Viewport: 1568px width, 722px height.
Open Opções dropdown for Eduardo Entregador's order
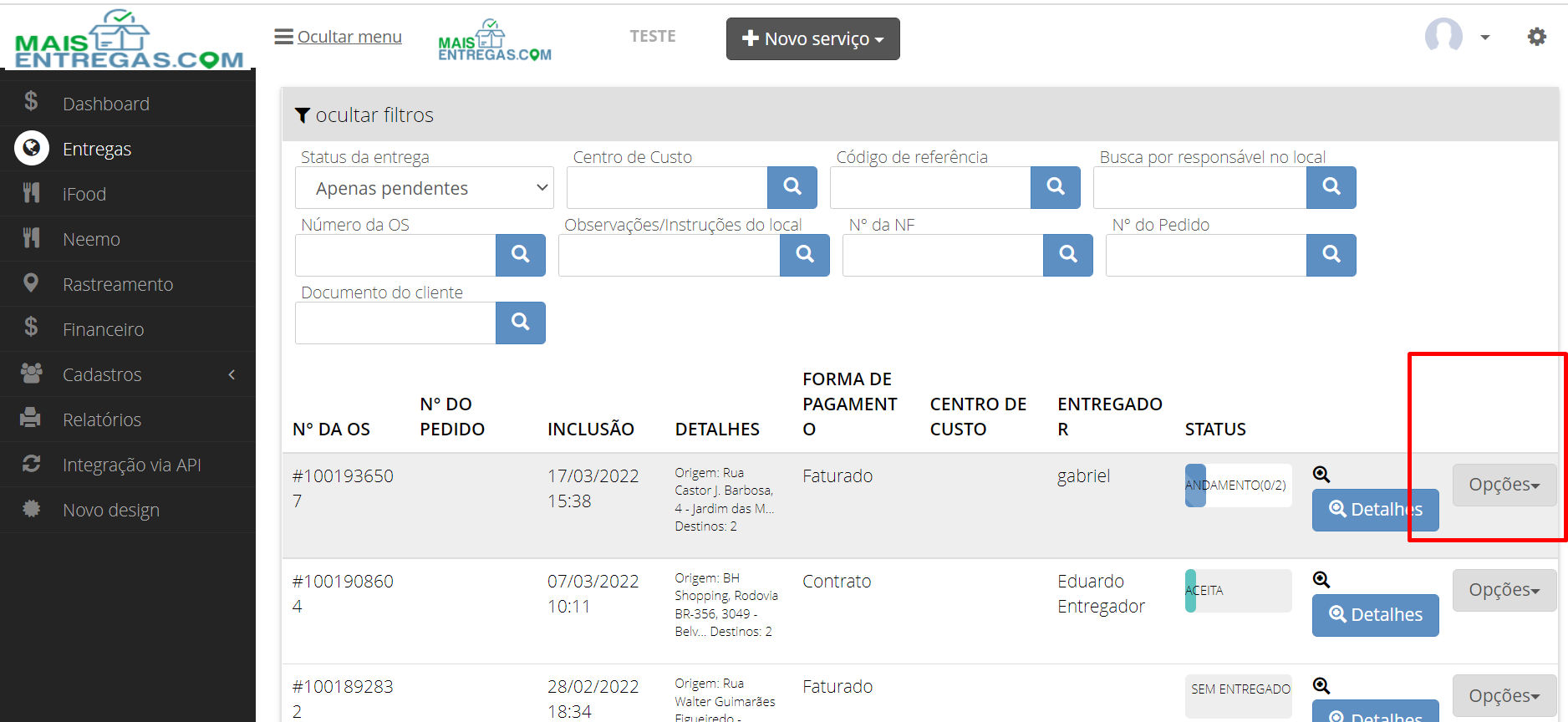pyautogui.click(x=1504, y=590)
